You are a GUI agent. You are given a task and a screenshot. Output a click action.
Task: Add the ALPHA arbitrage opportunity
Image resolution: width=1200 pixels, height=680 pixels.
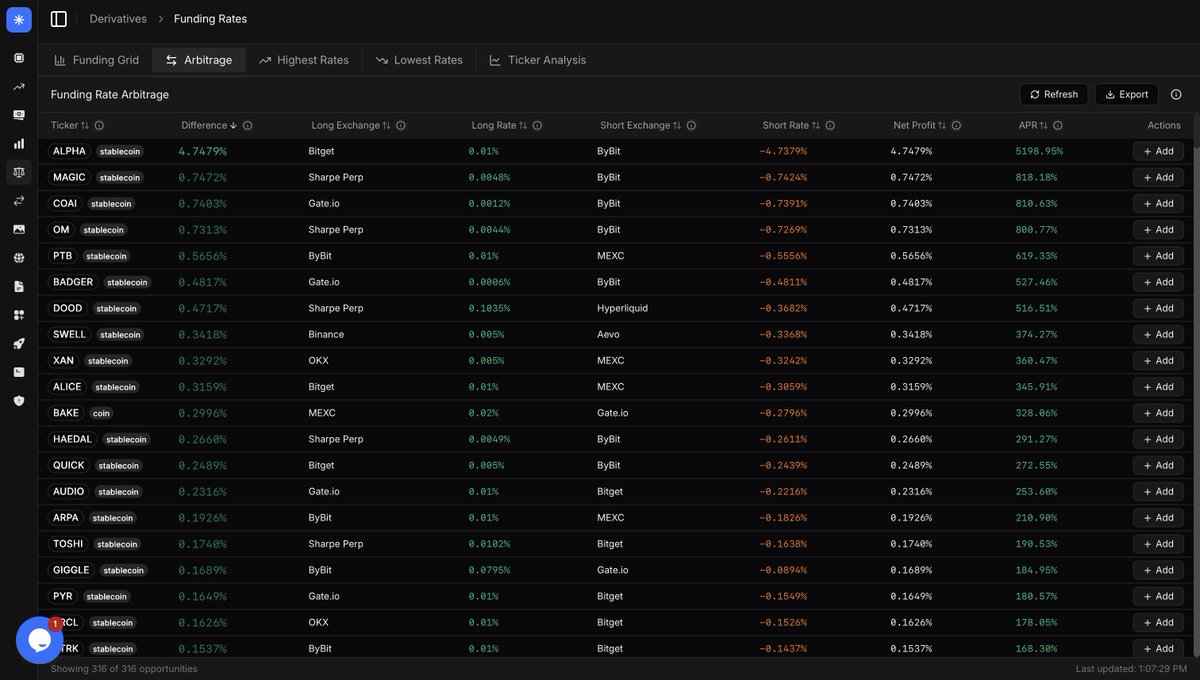(x=1158, y=151)
